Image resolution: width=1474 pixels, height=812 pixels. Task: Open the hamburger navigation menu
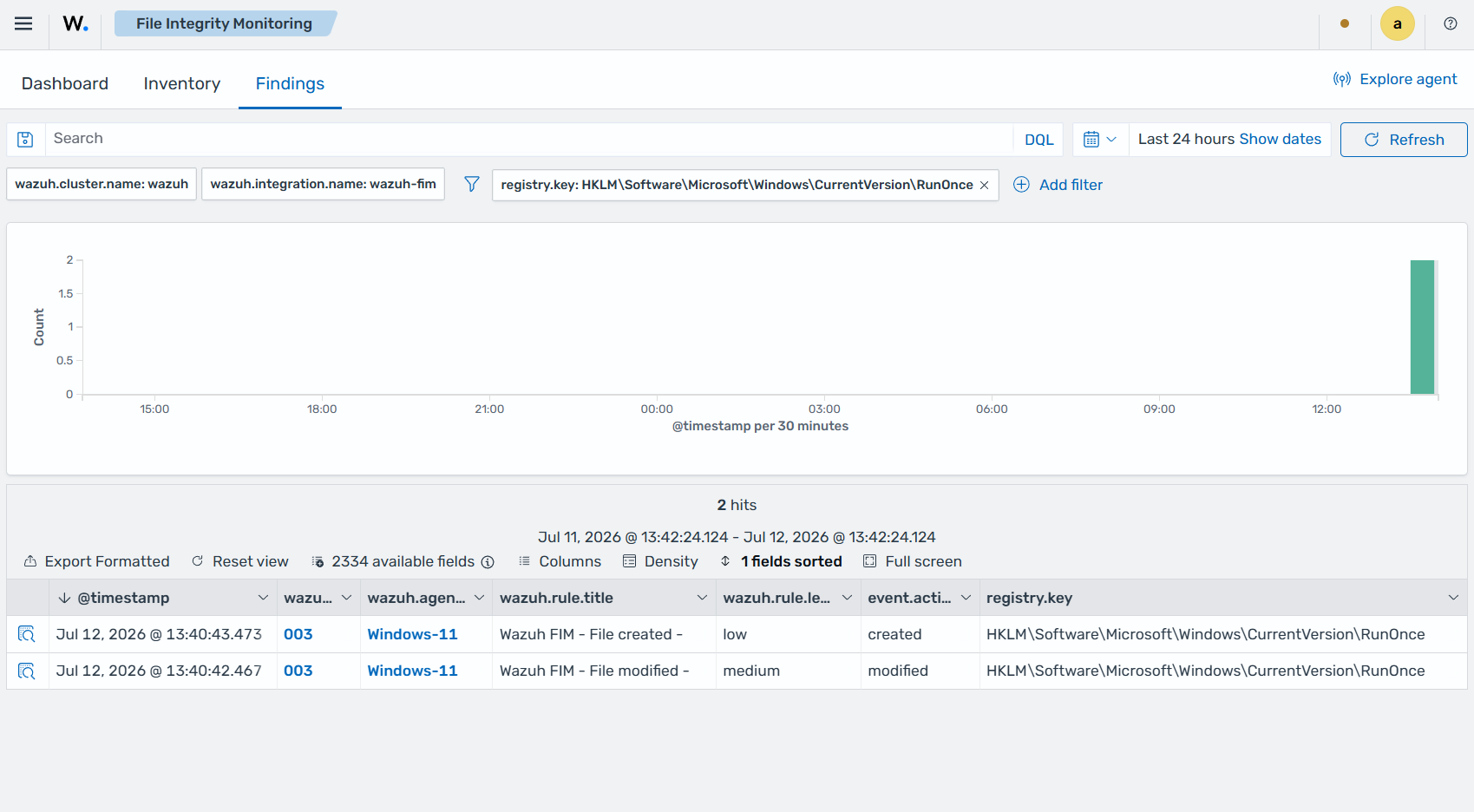click(x=23, y=23)
